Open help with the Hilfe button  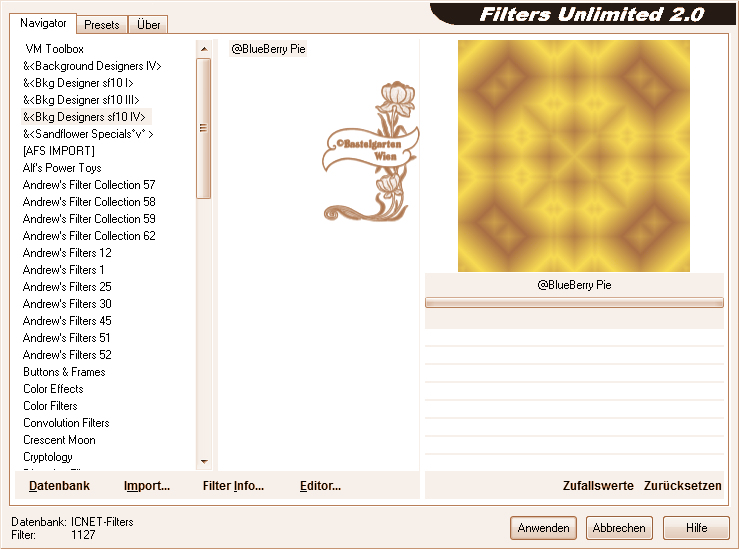tap(696, 528)
